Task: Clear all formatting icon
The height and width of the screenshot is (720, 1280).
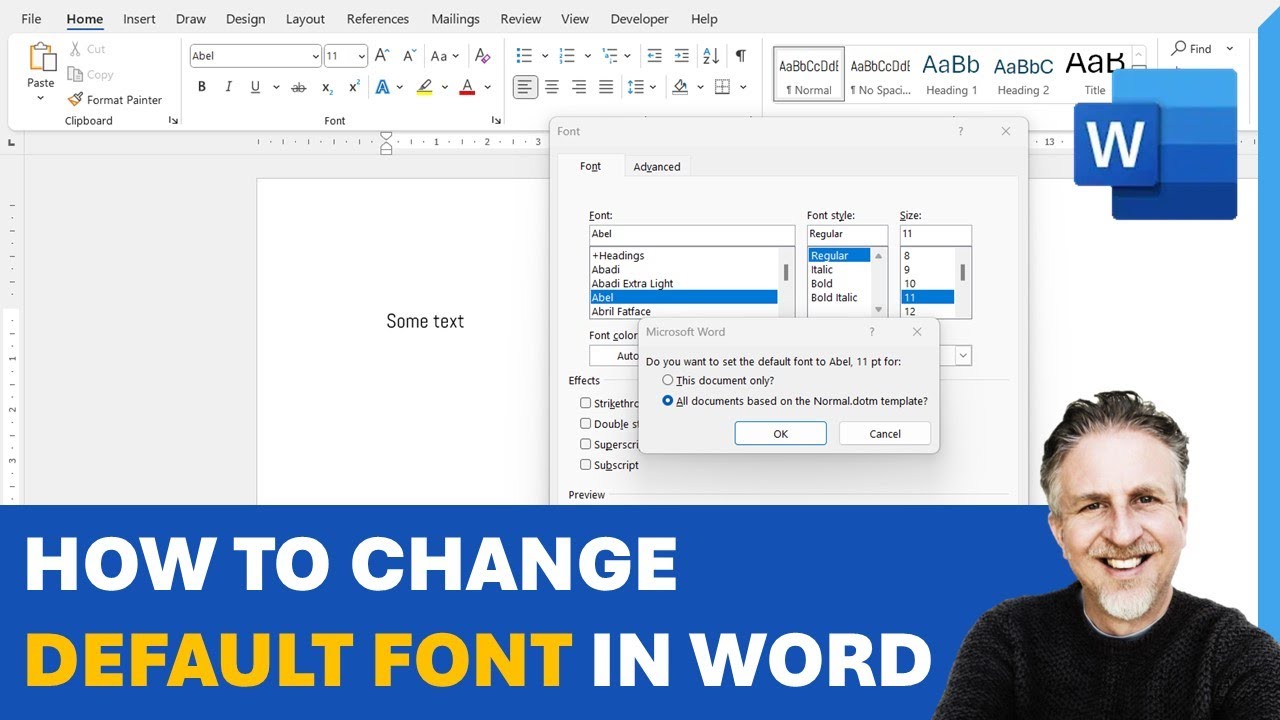Action: (483, 56)
